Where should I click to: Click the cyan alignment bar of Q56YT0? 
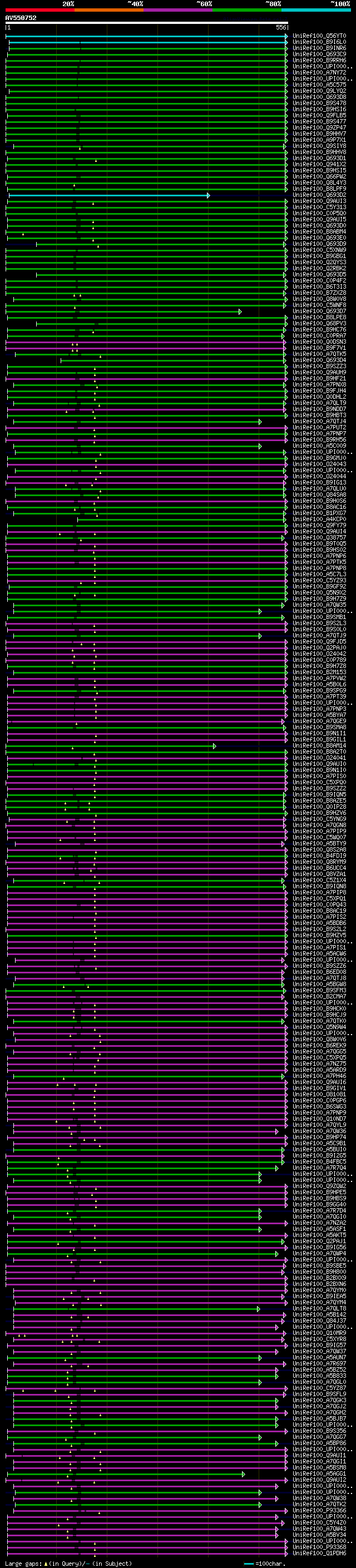(x=147, y=37)
